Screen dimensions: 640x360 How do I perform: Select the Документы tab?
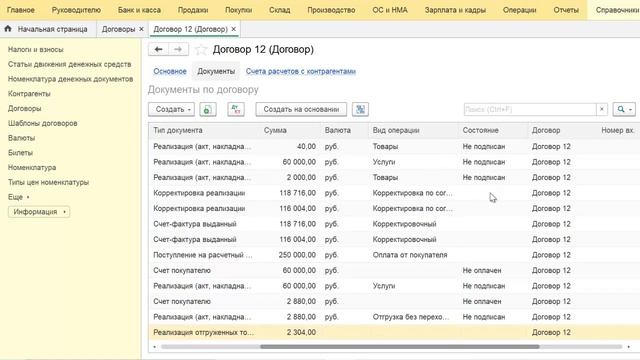coord(216,71)
